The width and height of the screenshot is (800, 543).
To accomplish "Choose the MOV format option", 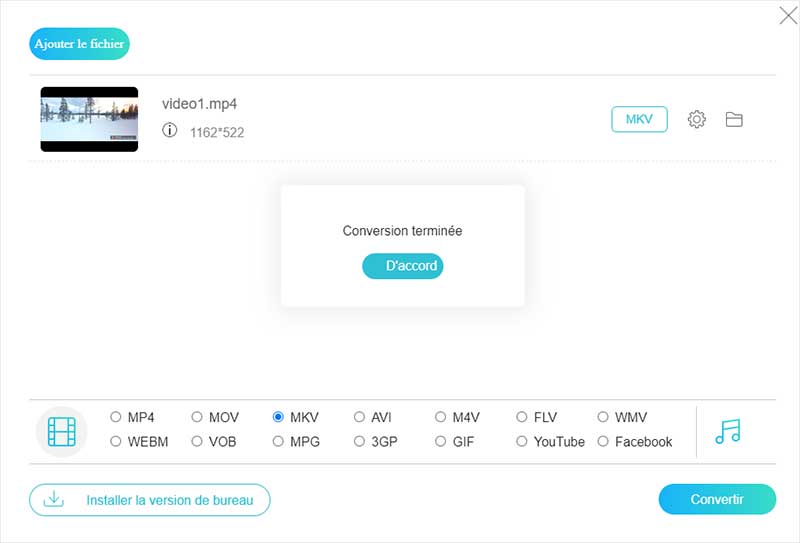I will pos(198,417).
